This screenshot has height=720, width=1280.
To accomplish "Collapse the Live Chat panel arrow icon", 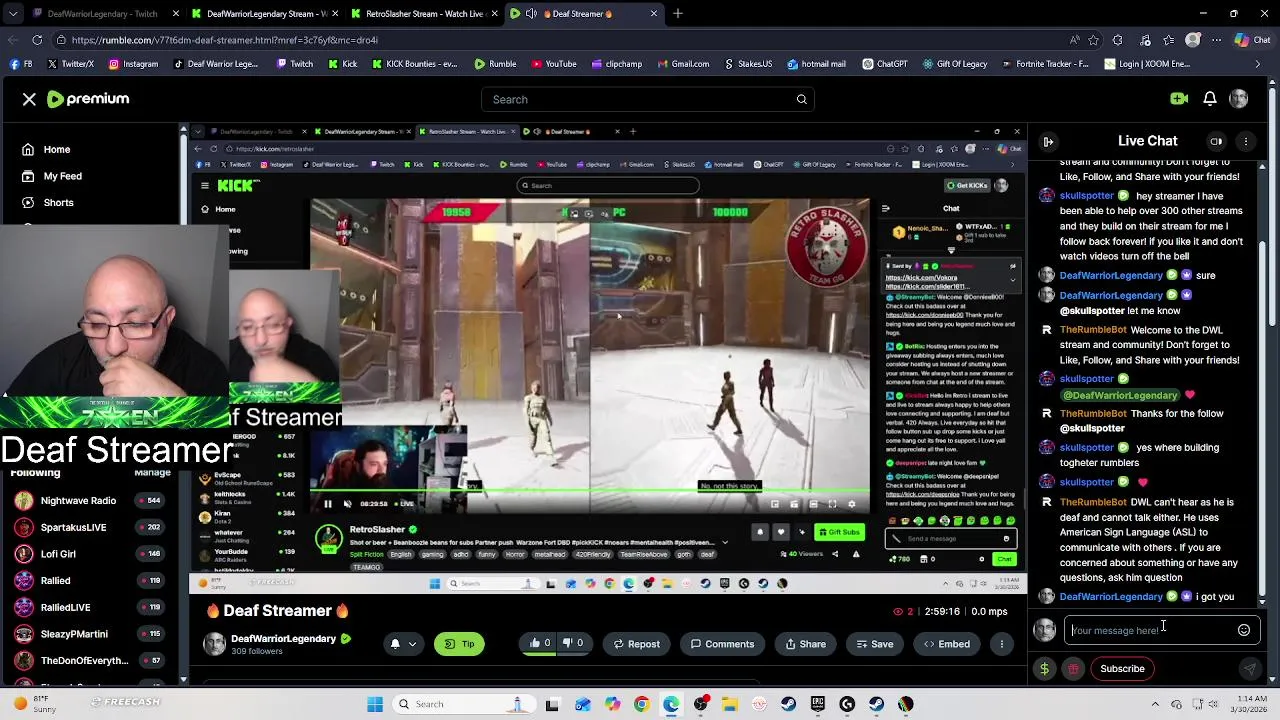I will [x=1048, y=141].
